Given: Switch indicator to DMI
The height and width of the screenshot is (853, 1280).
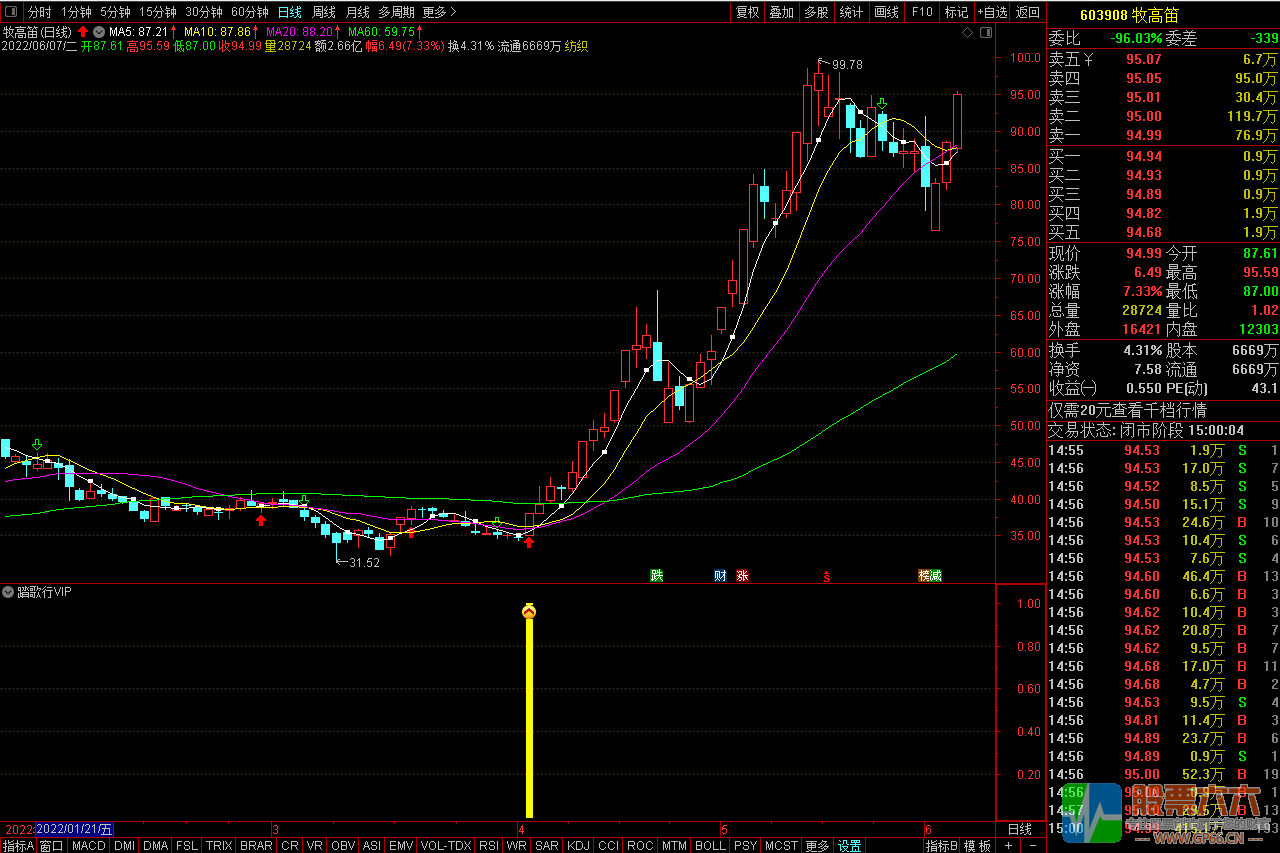Looking at the screenshot, I should (124, 846).
